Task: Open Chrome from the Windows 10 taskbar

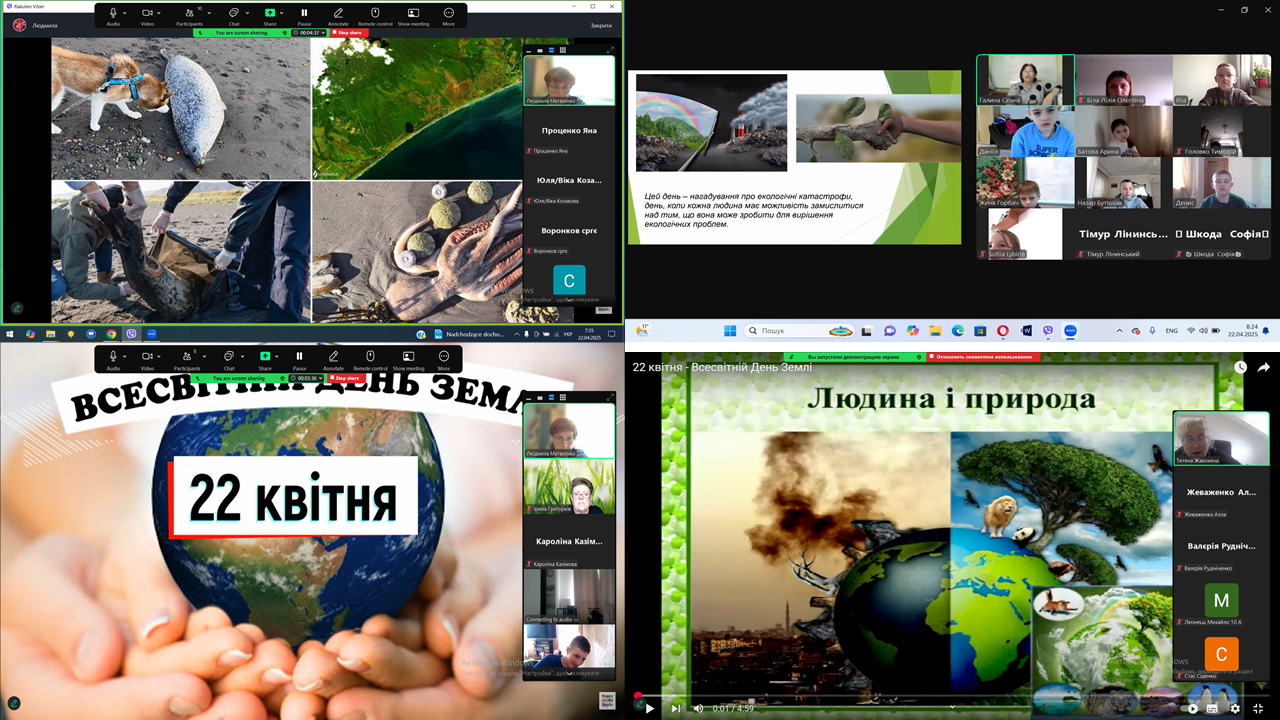Action: click(111, 334)
